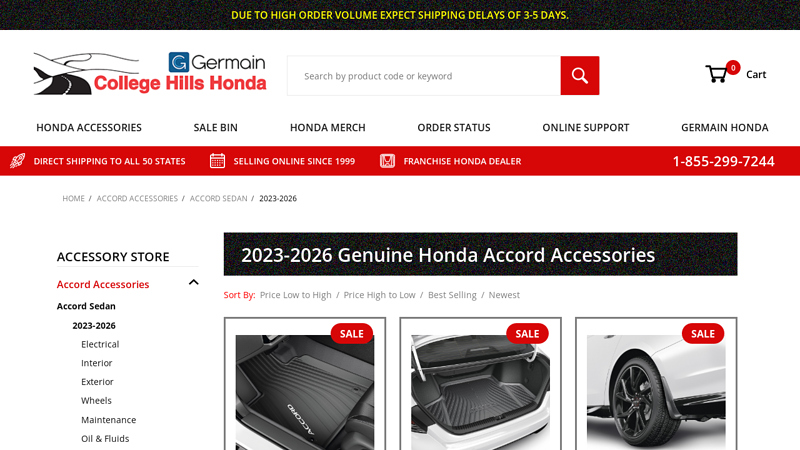The image size is (800, 450).
Task: Select Wheels in the sidebar categories
Action: pyautogui.click(x=96, y=401)
